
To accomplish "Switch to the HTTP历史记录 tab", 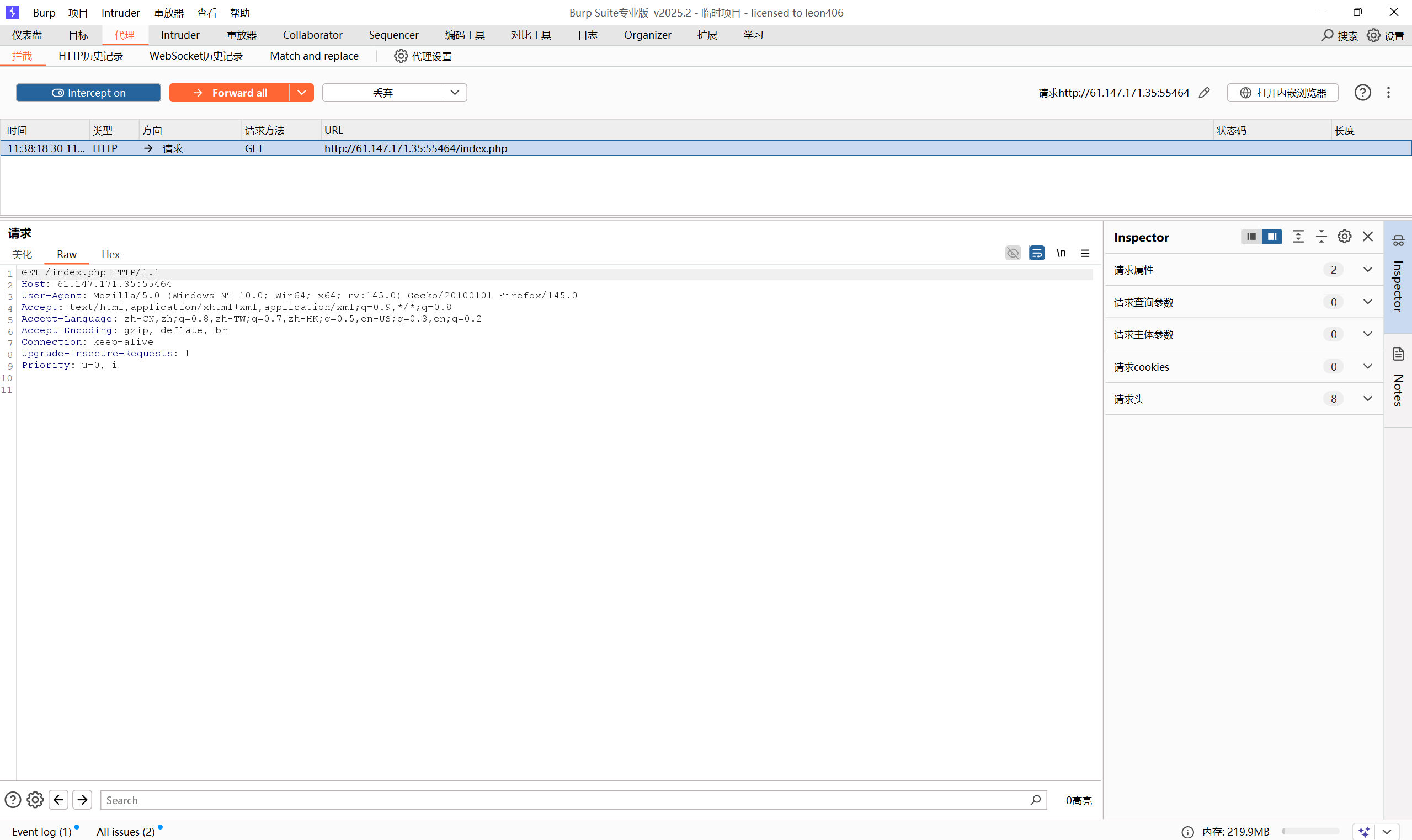I will pyautogui.click(x=90, y=56).
